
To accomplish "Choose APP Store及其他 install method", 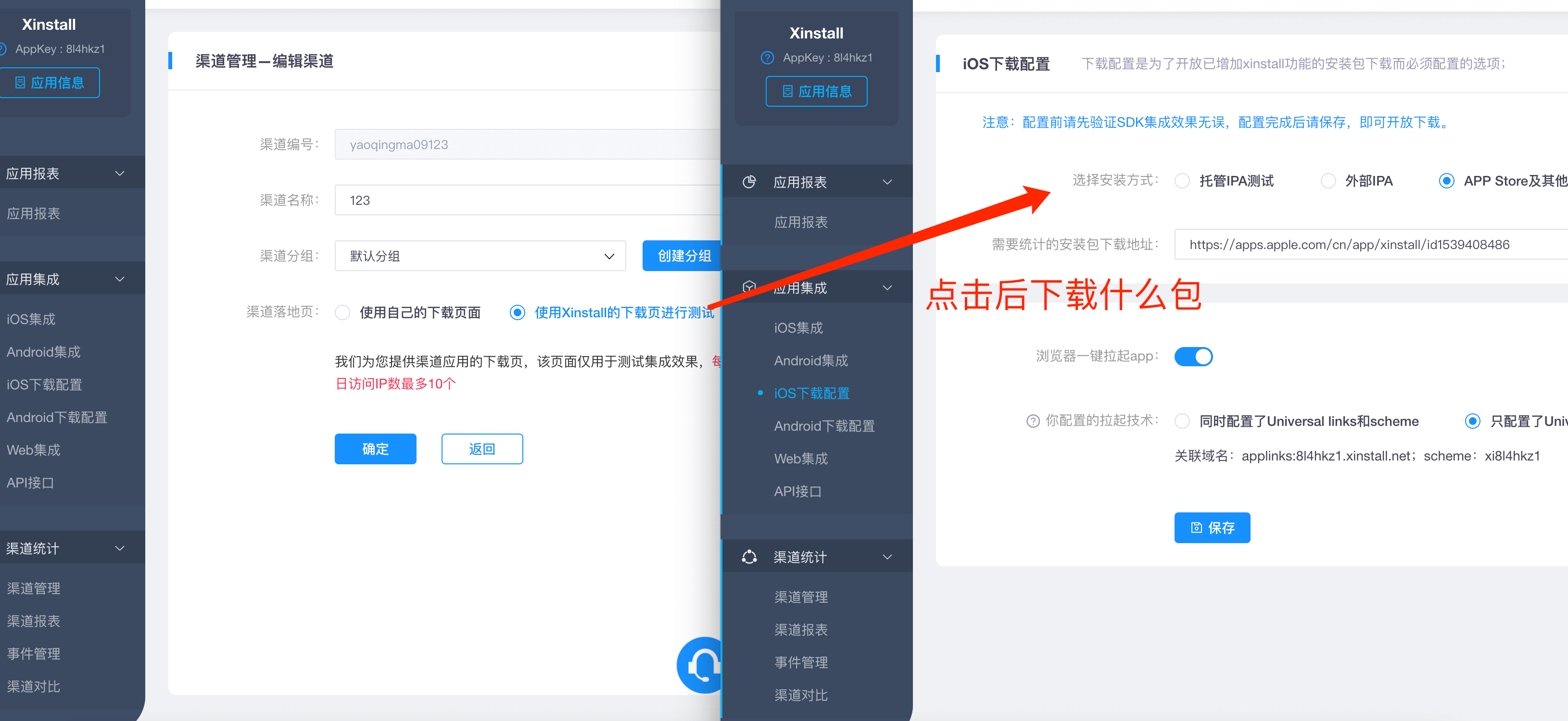I will click(1447, 181).
